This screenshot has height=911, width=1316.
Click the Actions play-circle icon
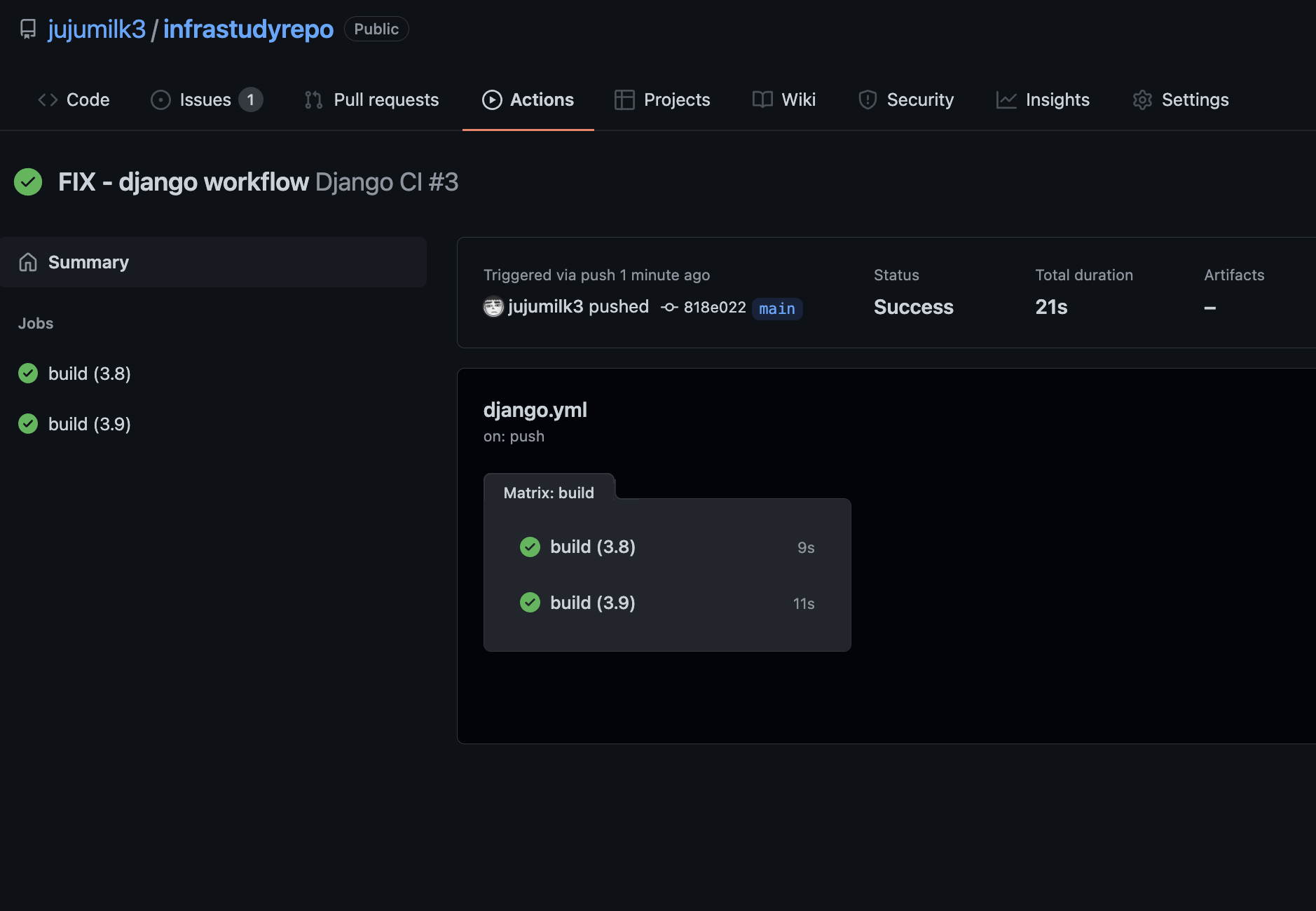click(492, 100)
